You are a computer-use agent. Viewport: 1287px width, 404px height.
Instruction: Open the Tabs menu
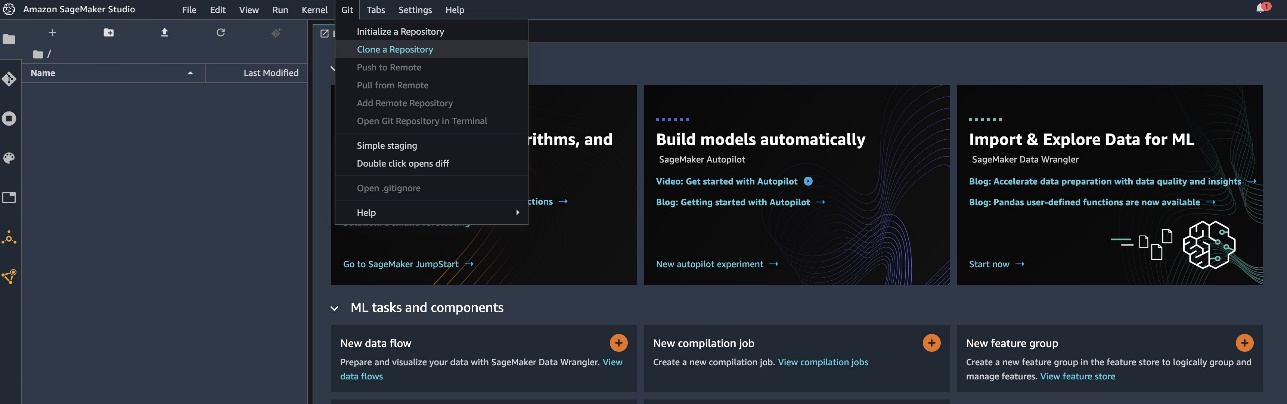click(x=376, y=9)
